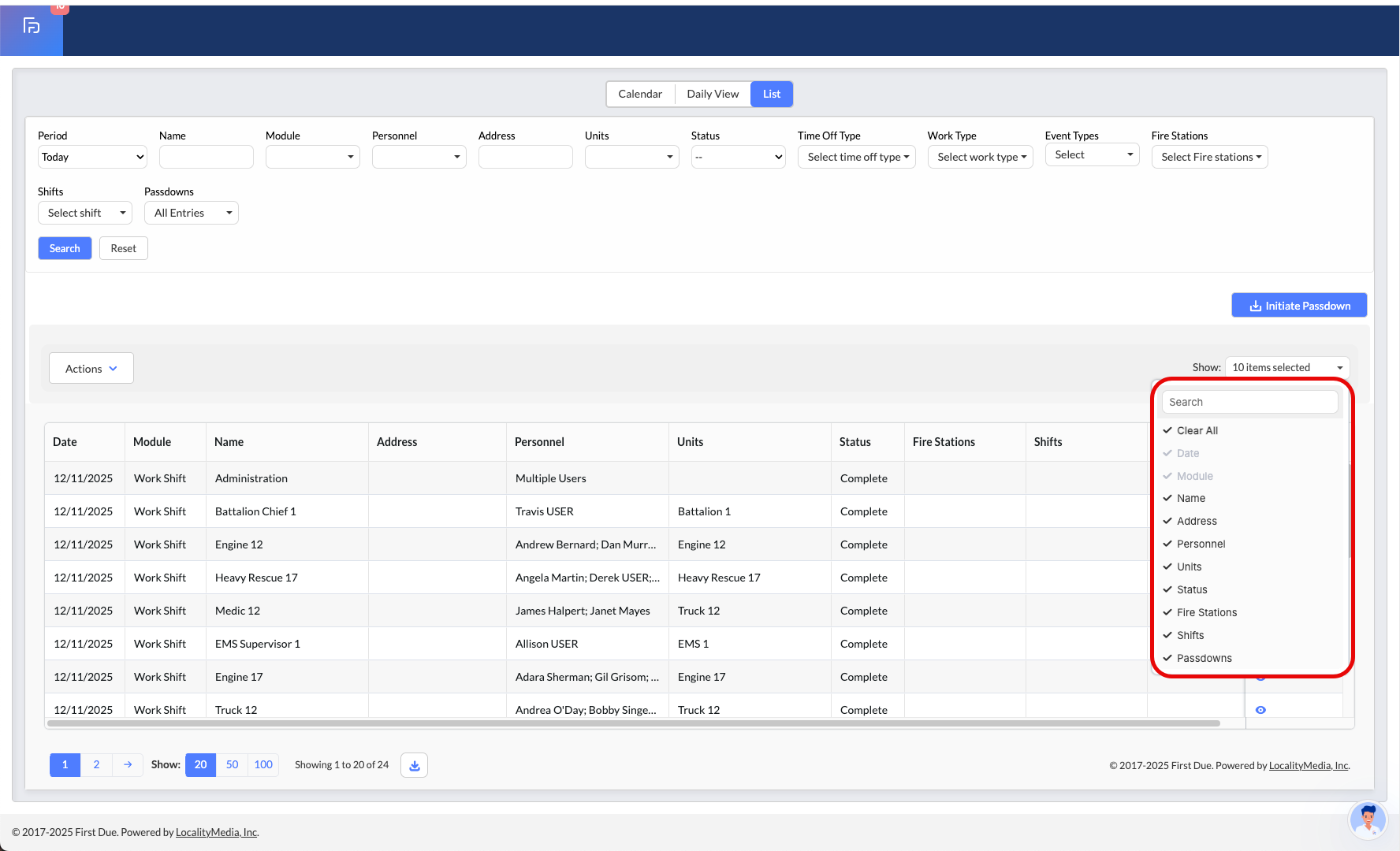Open the Period dropdown set to Today

92,157
